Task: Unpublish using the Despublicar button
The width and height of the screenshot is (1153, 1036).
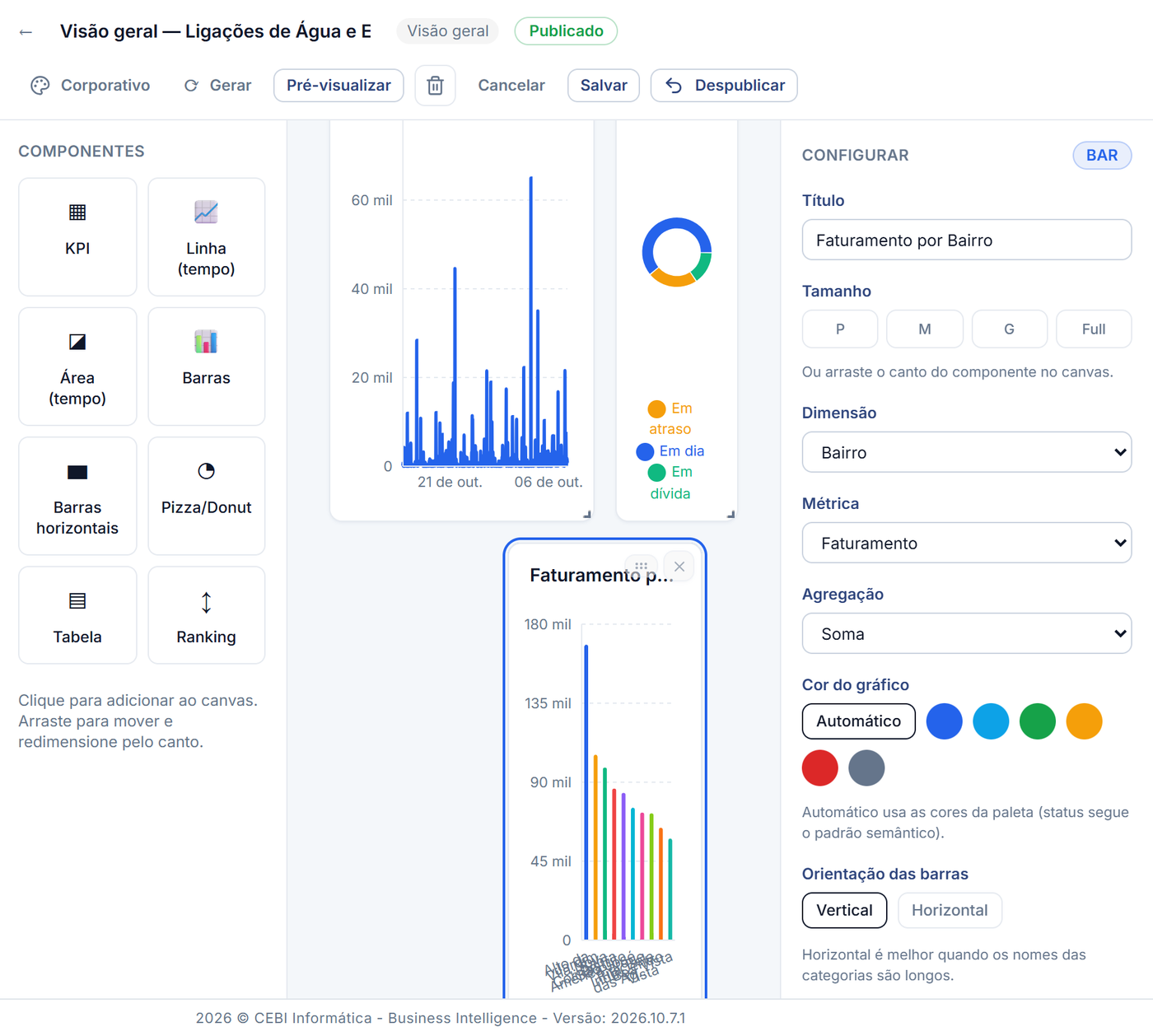Action: [x=724, y=86]
